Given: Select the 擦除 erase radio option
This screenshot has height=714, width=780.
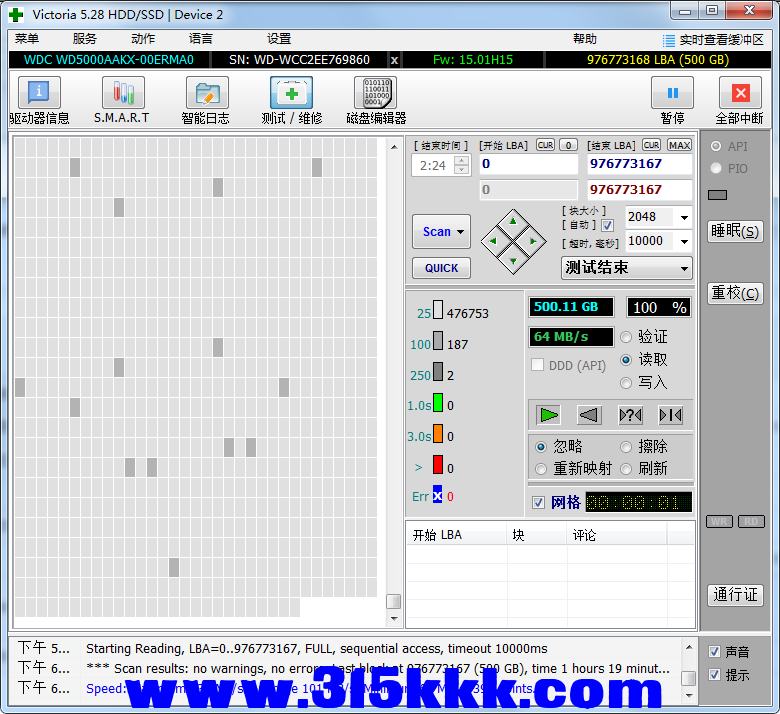Looking at the screenshot, I should [x=627, y=447].
